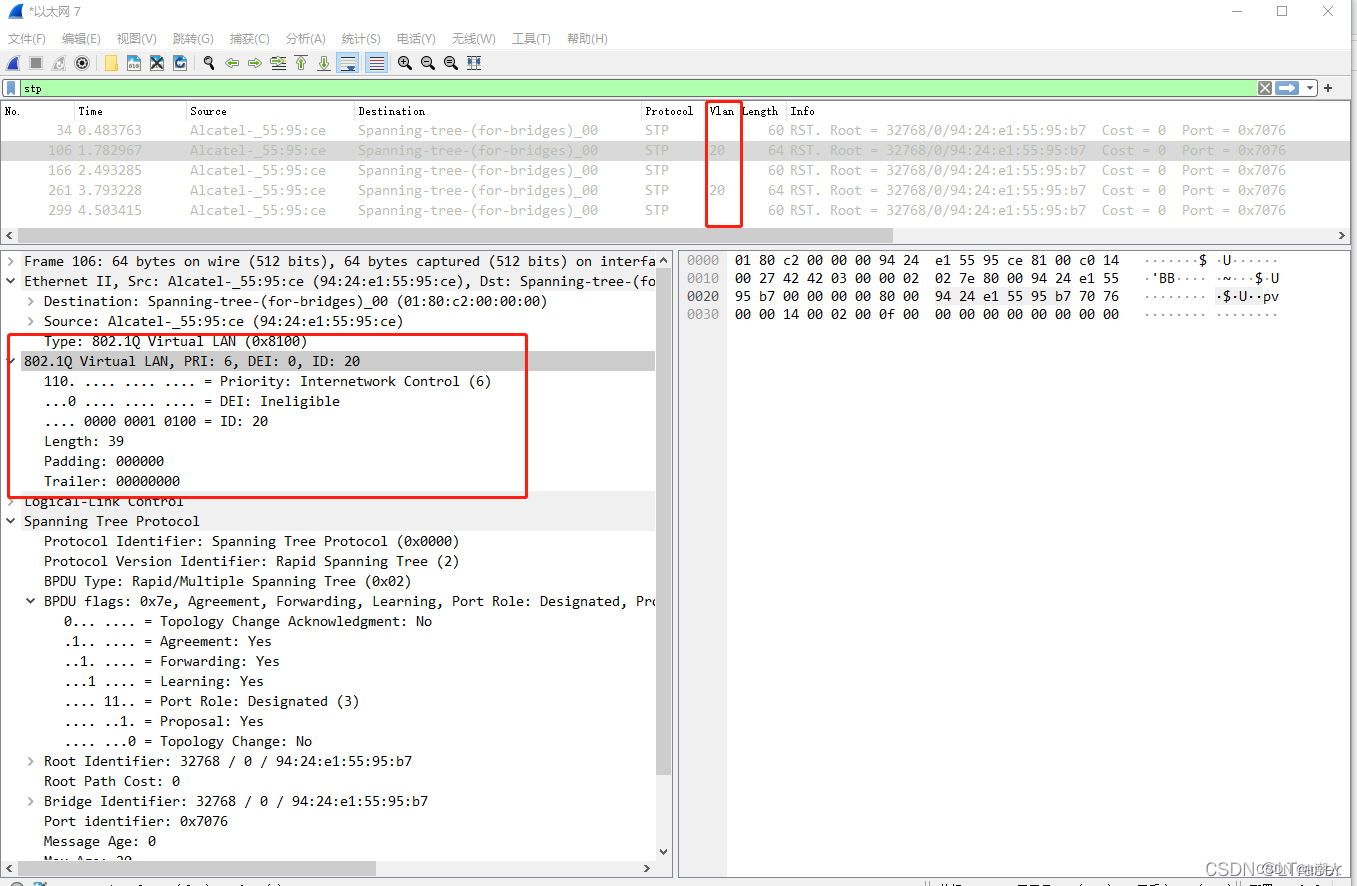Open the find packet magnifier icon
Viewport: 1357px width, 886px height.
coord(209,63)
